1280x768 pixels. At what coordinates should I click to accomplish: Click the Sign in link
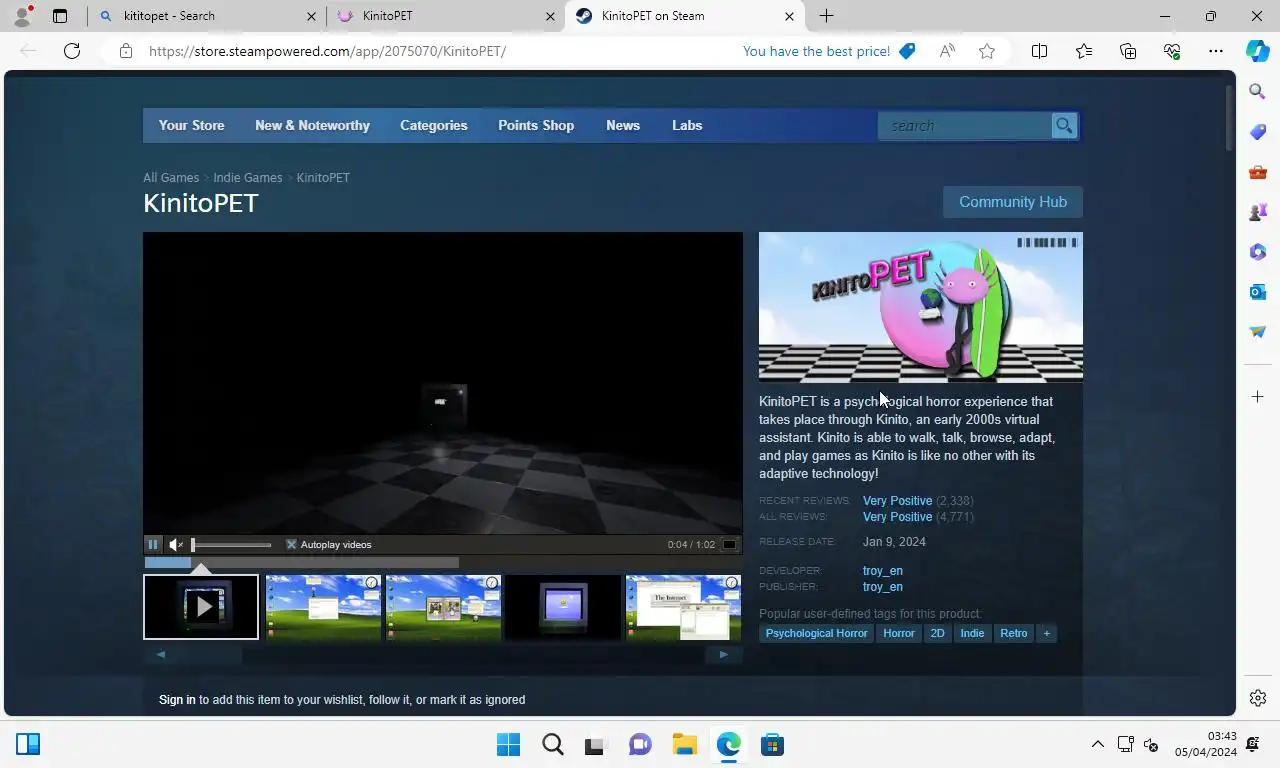point(177,700)
